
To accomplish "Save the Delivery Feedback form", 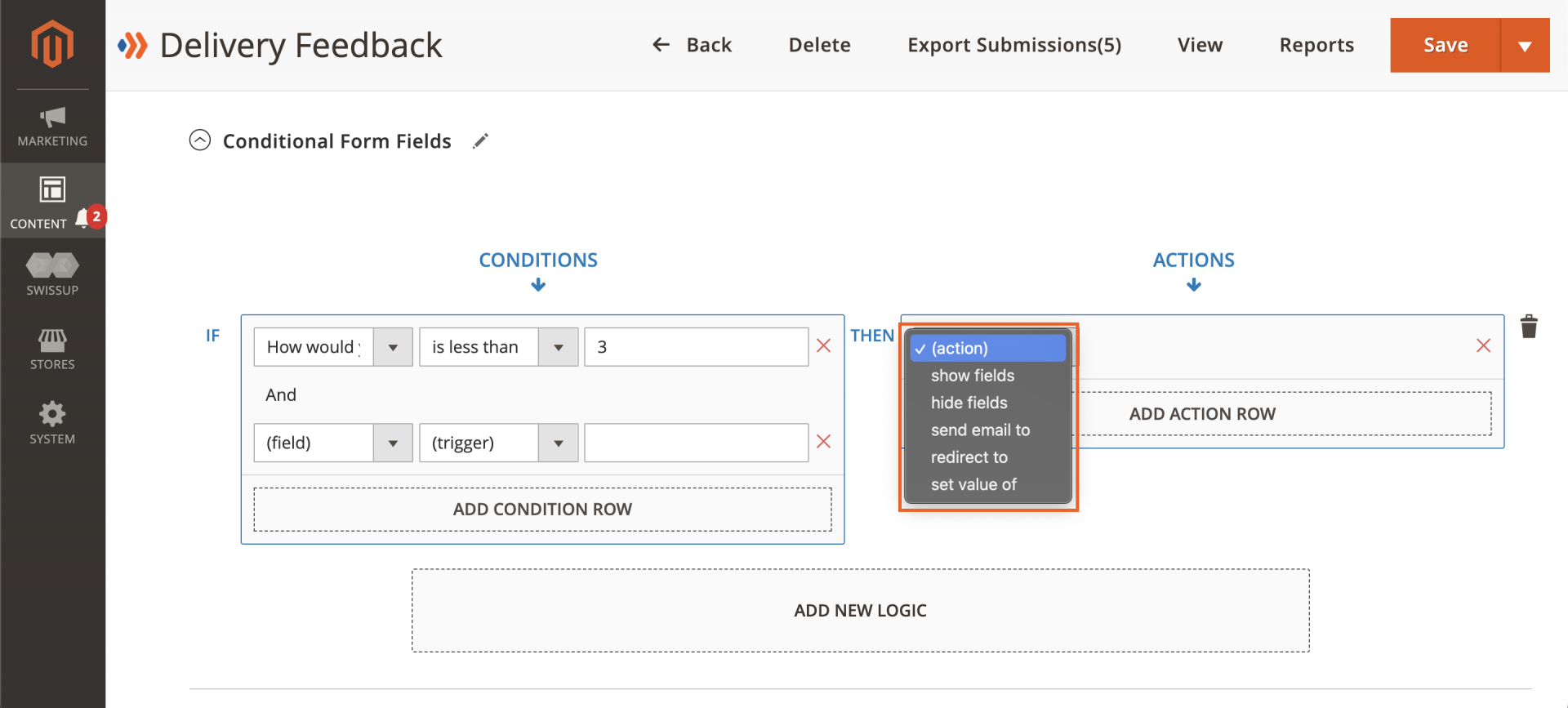I will [x=1445, y=45].
